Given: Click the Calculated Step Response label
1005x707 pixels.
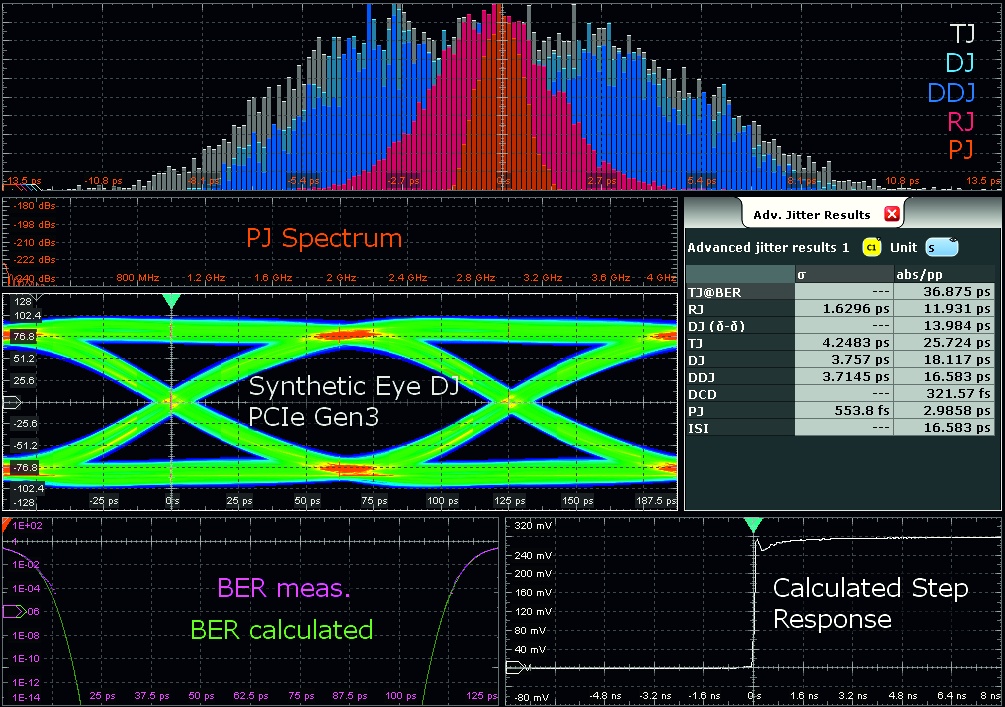Looking at the screenshot, I should coord(870,603).
